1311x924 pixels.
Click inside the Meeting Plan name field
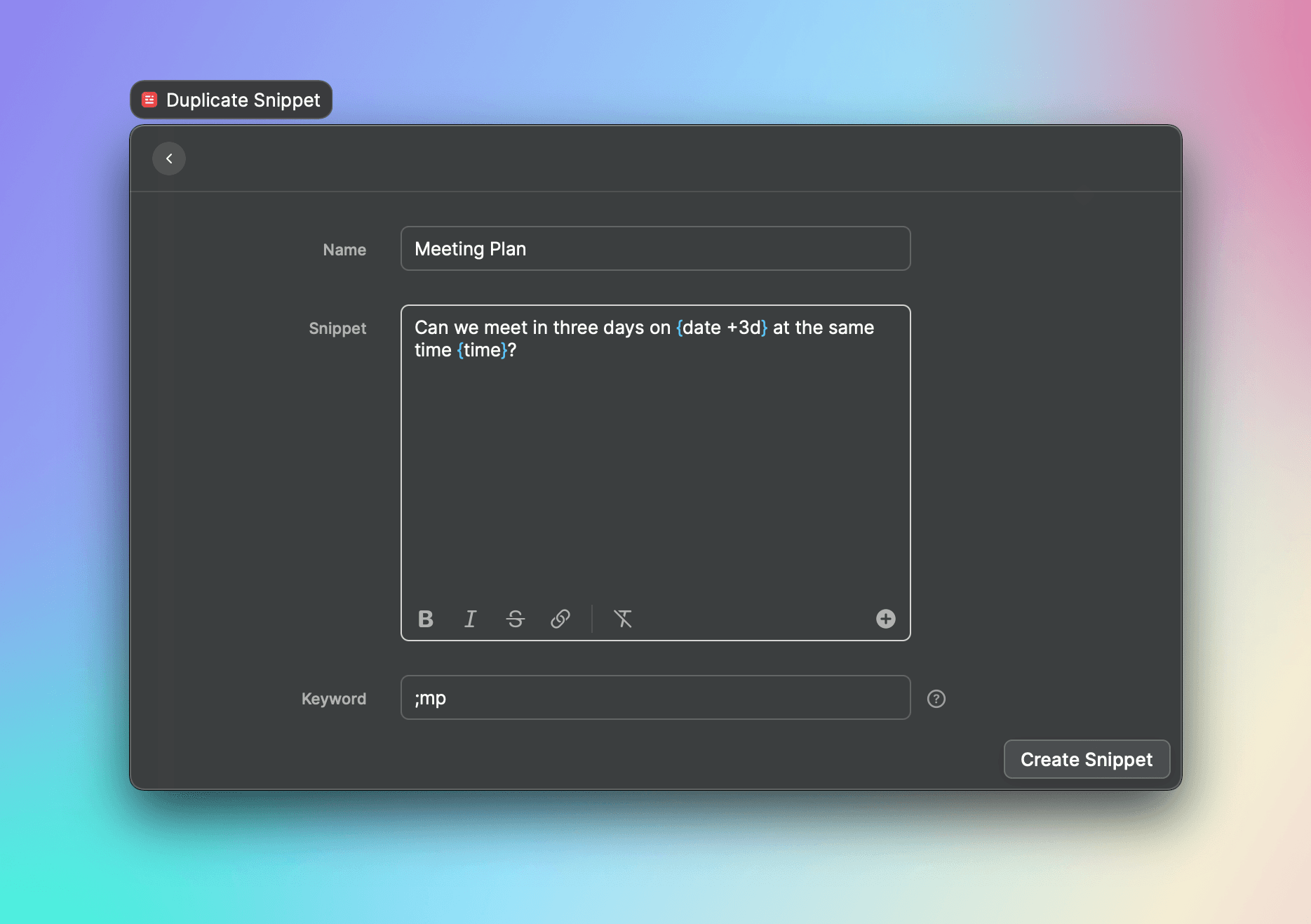point(654,248)
